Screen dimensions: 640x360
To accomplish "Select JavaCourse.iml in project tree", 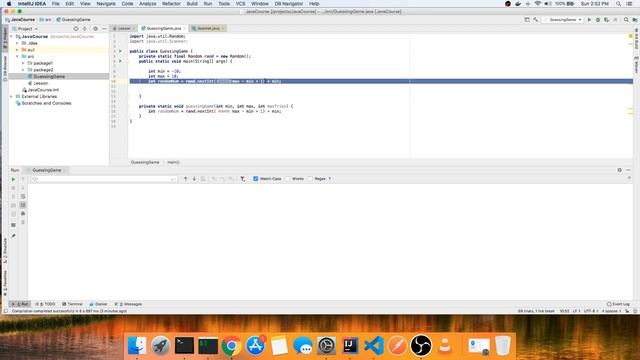I will click(x=41, y=90).
